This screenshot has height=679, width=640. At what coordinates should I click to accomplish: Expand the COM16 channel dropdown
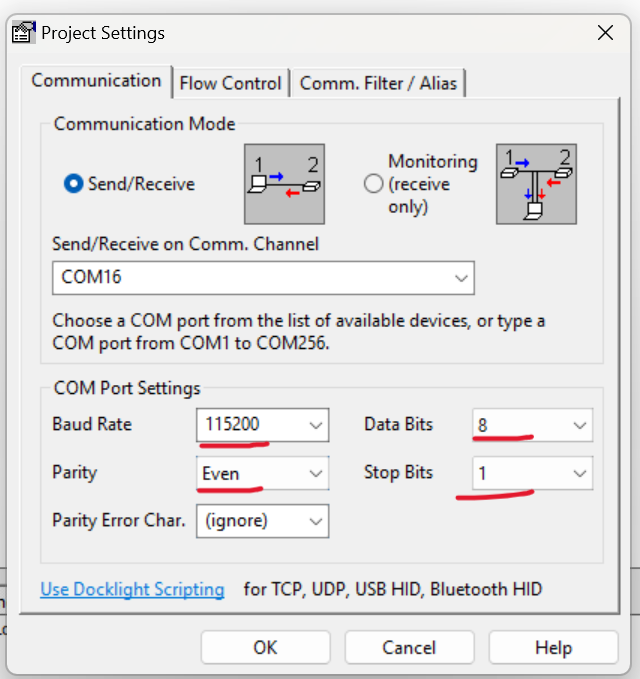[461, 277]
